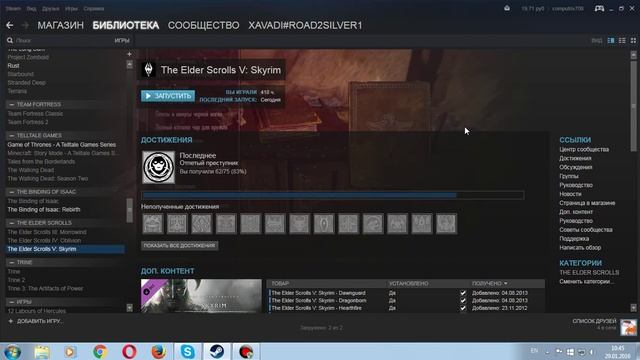Launch Opera from the taskbar
The width and height of the screenshot is (640, 360).
129,352
